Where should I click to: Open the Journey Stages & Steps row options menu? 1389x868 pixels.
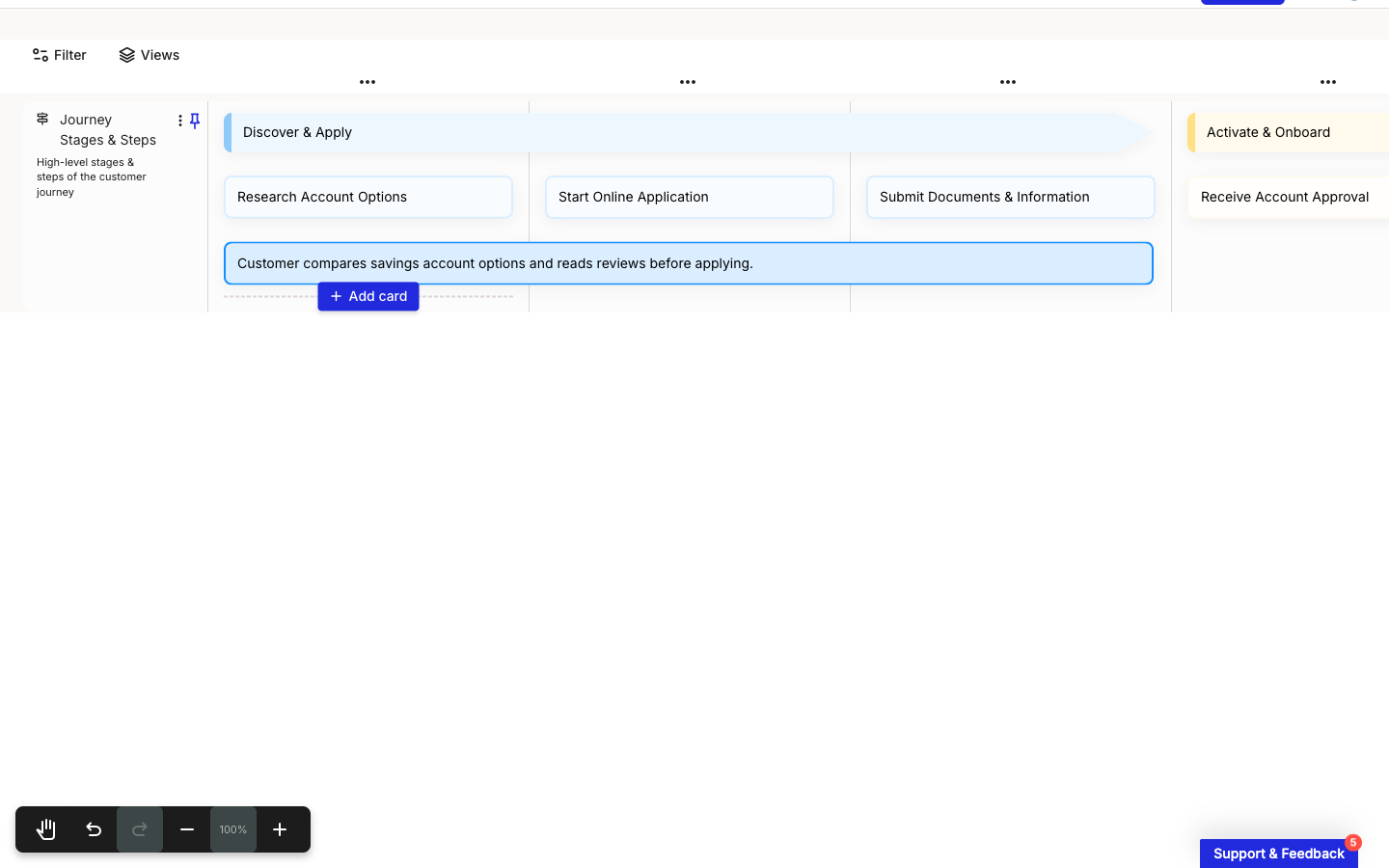180,121
